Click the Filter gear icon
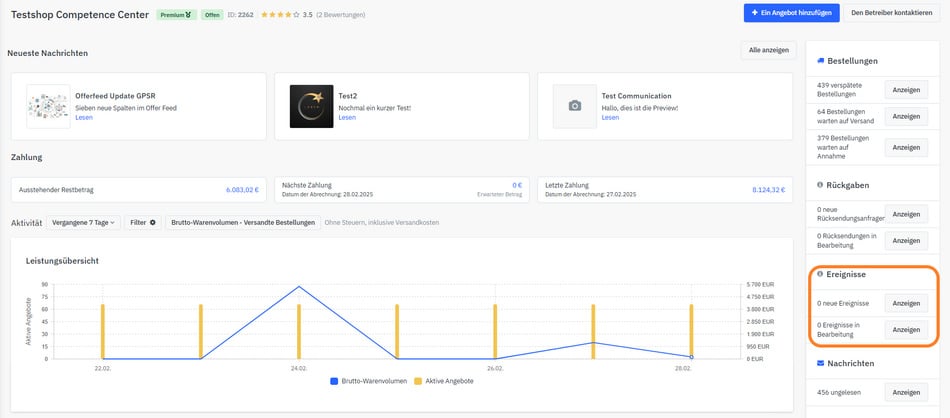The height and width of the screenshot is (418, 950). (153, 222)
